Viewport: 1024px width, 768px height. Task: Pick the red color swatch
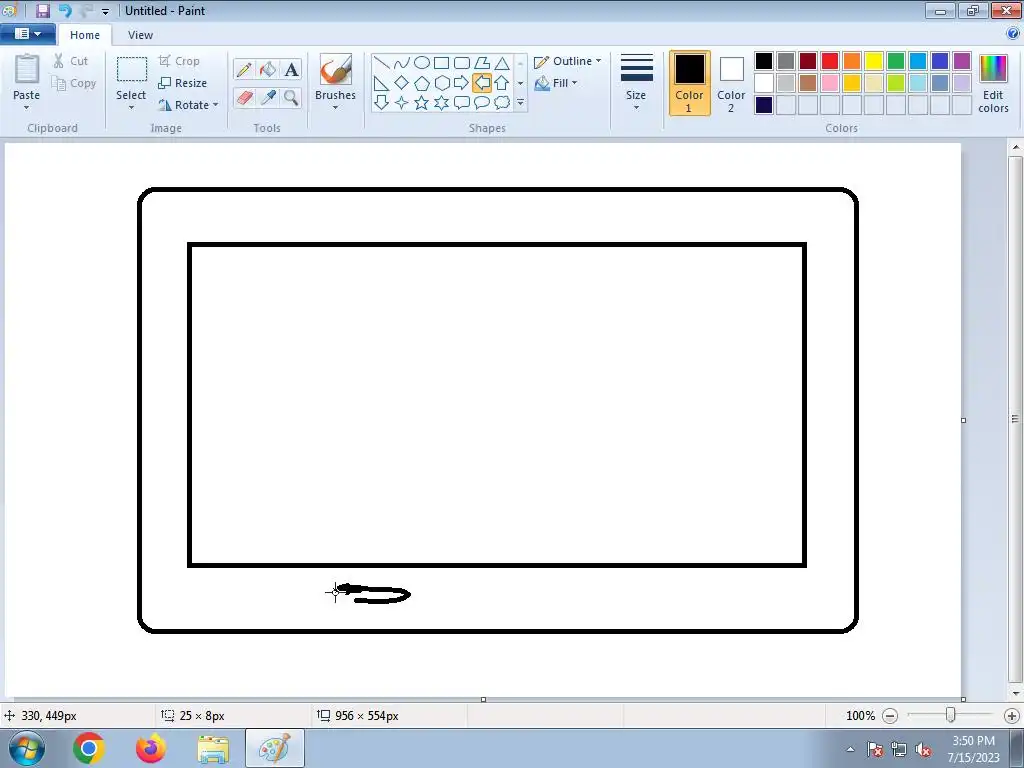(830, 61)
